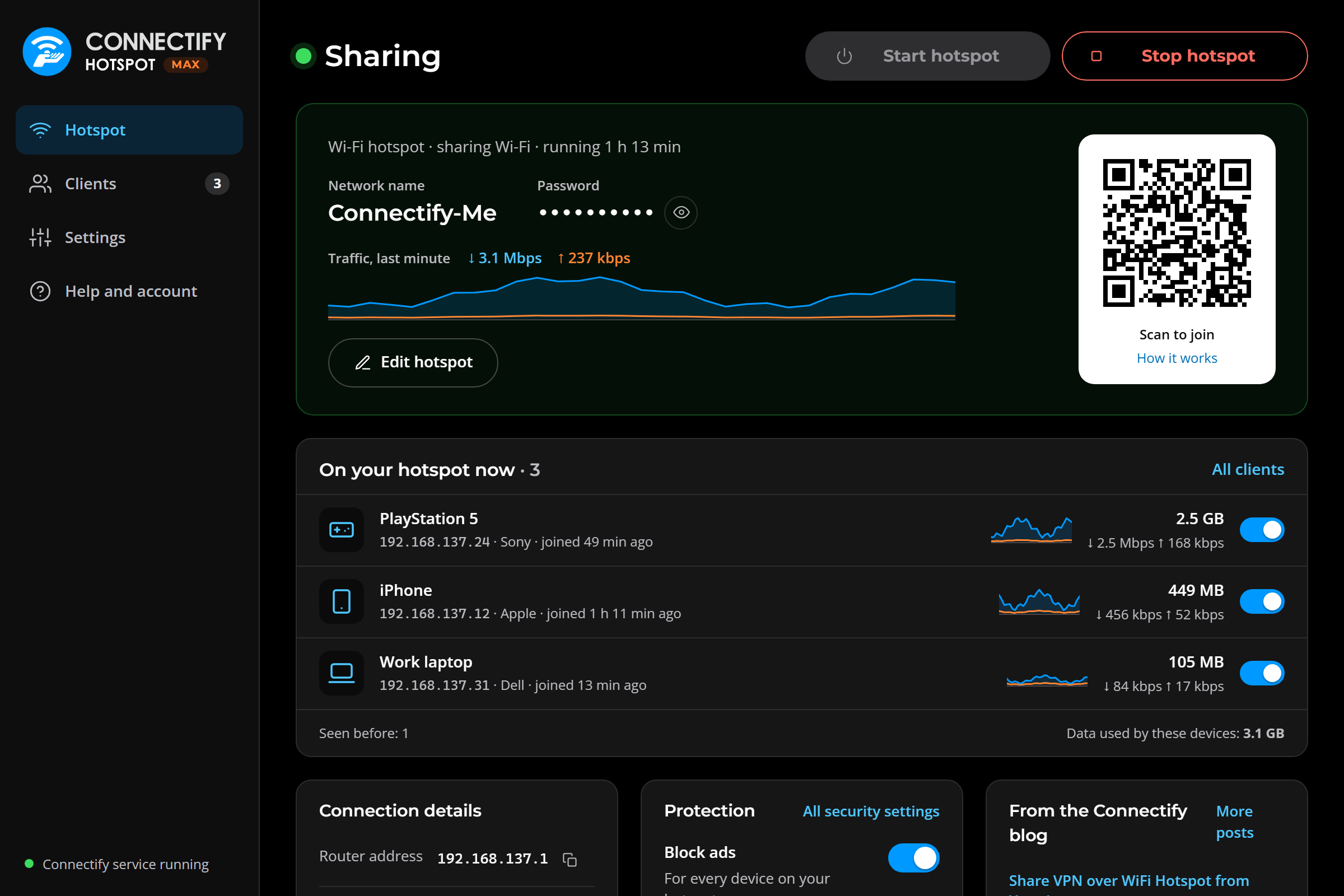Reveal the password with the eye icon
The image size is (1344, 896).
tap(680, 213)
